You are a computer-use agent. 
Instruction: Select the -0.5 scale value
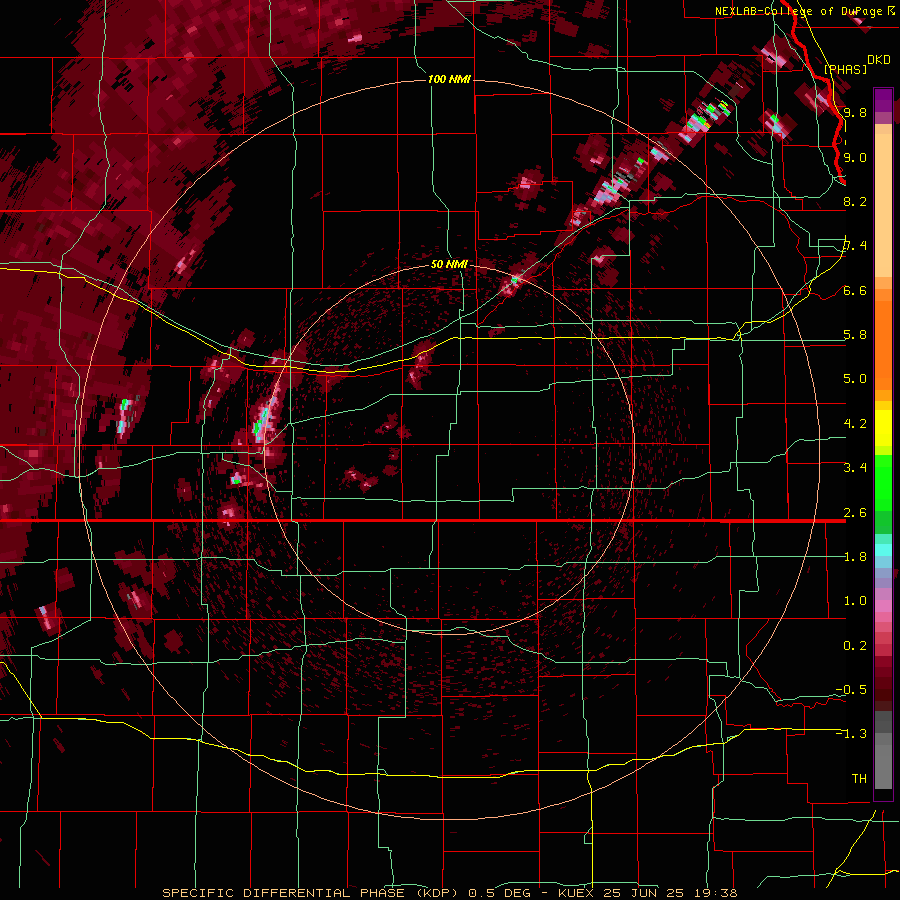click(851, 690)
